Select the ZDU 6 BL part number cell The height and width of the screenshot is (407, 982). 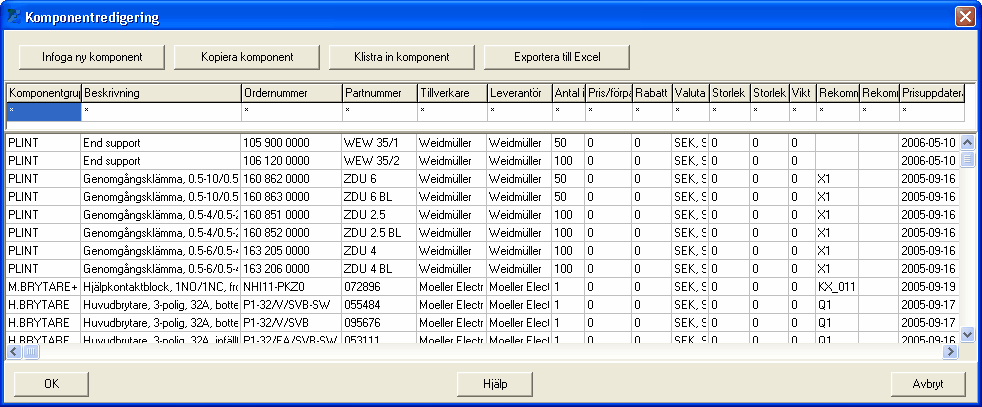pos(380,197)
